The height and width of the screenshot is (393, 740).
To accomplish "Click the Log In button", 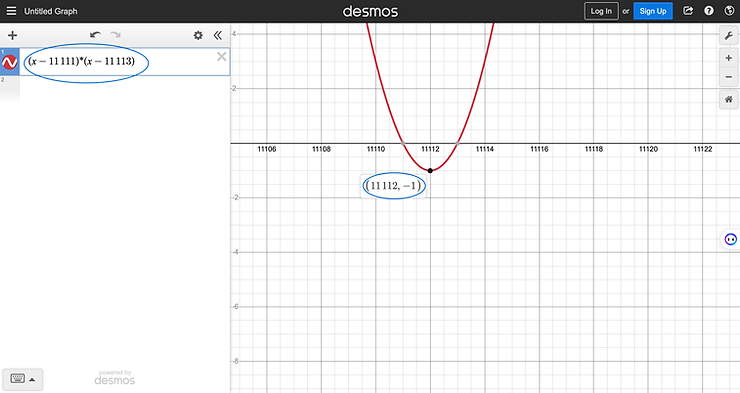I will click(601, 11).
